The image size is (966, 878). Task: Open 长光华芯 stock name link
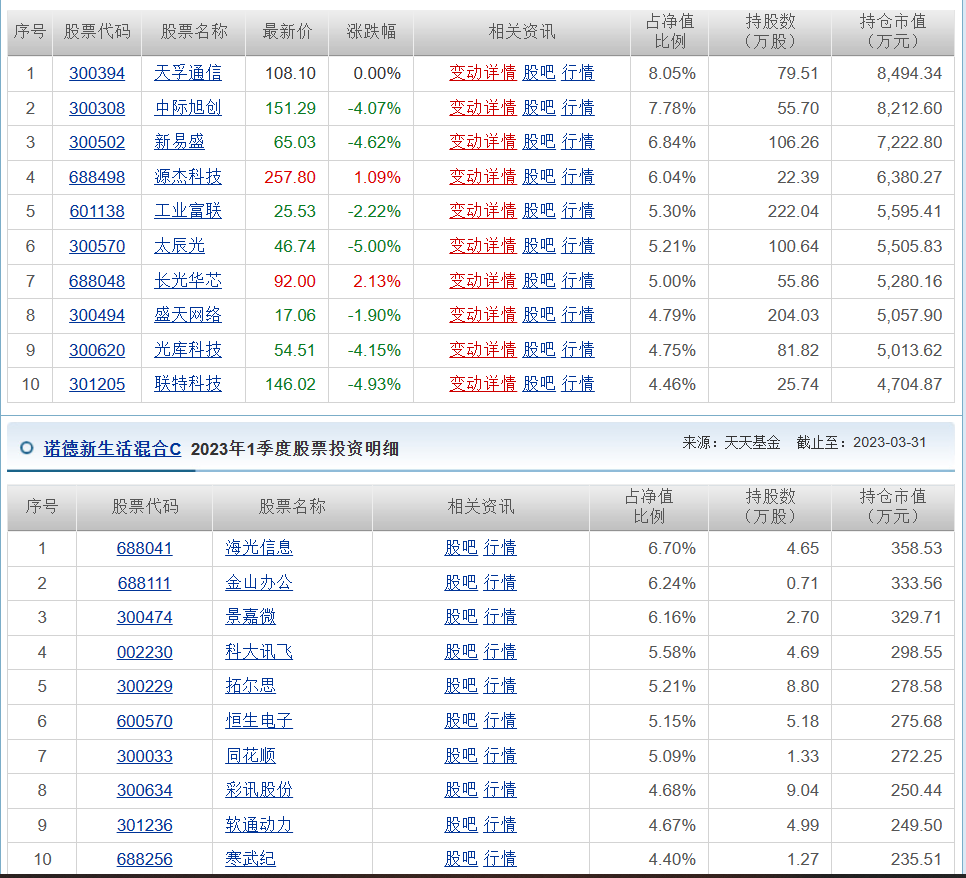coord(188,281)
